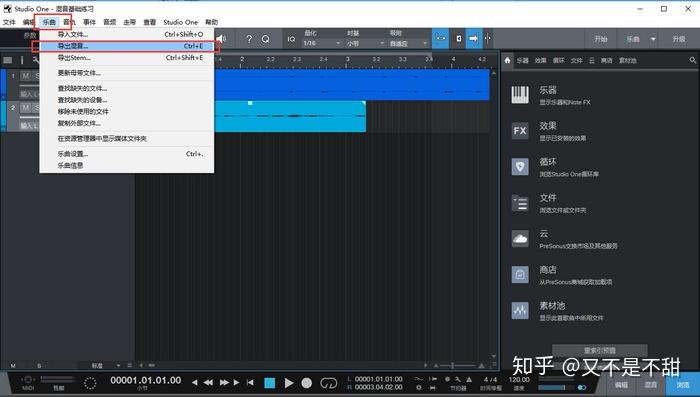Open the 素材池 waveform icon
This screenshot has height=397, width=700.
pos(520,310)
